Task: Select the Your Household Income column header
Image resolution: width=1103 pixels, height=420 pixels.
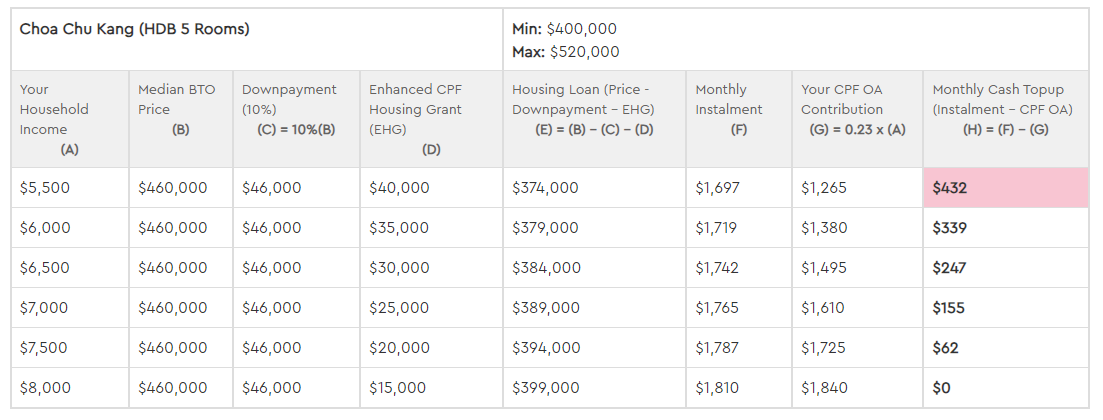Action: [70, 119]
